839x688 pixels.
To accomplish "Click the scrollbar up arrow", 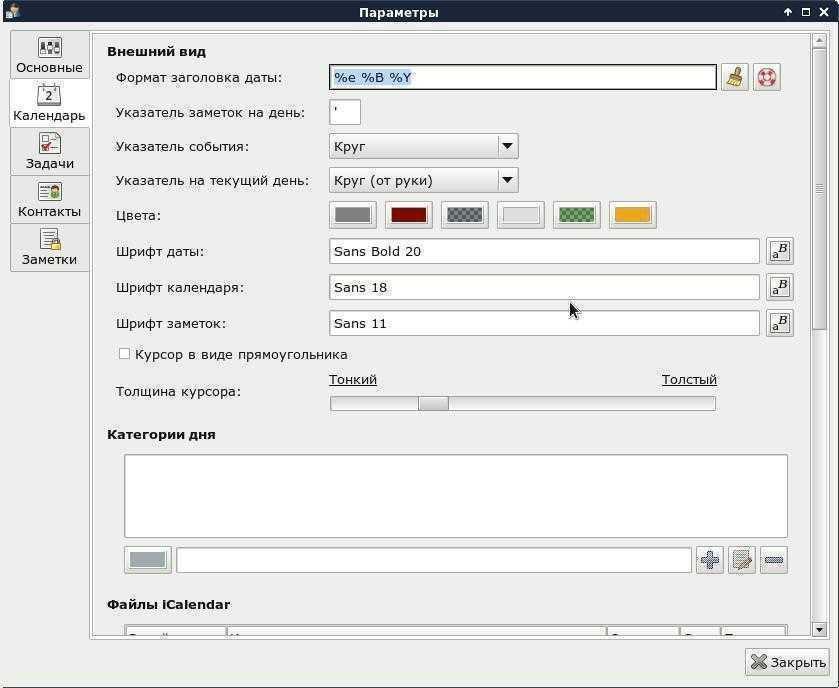I will [x=819, y=41].
